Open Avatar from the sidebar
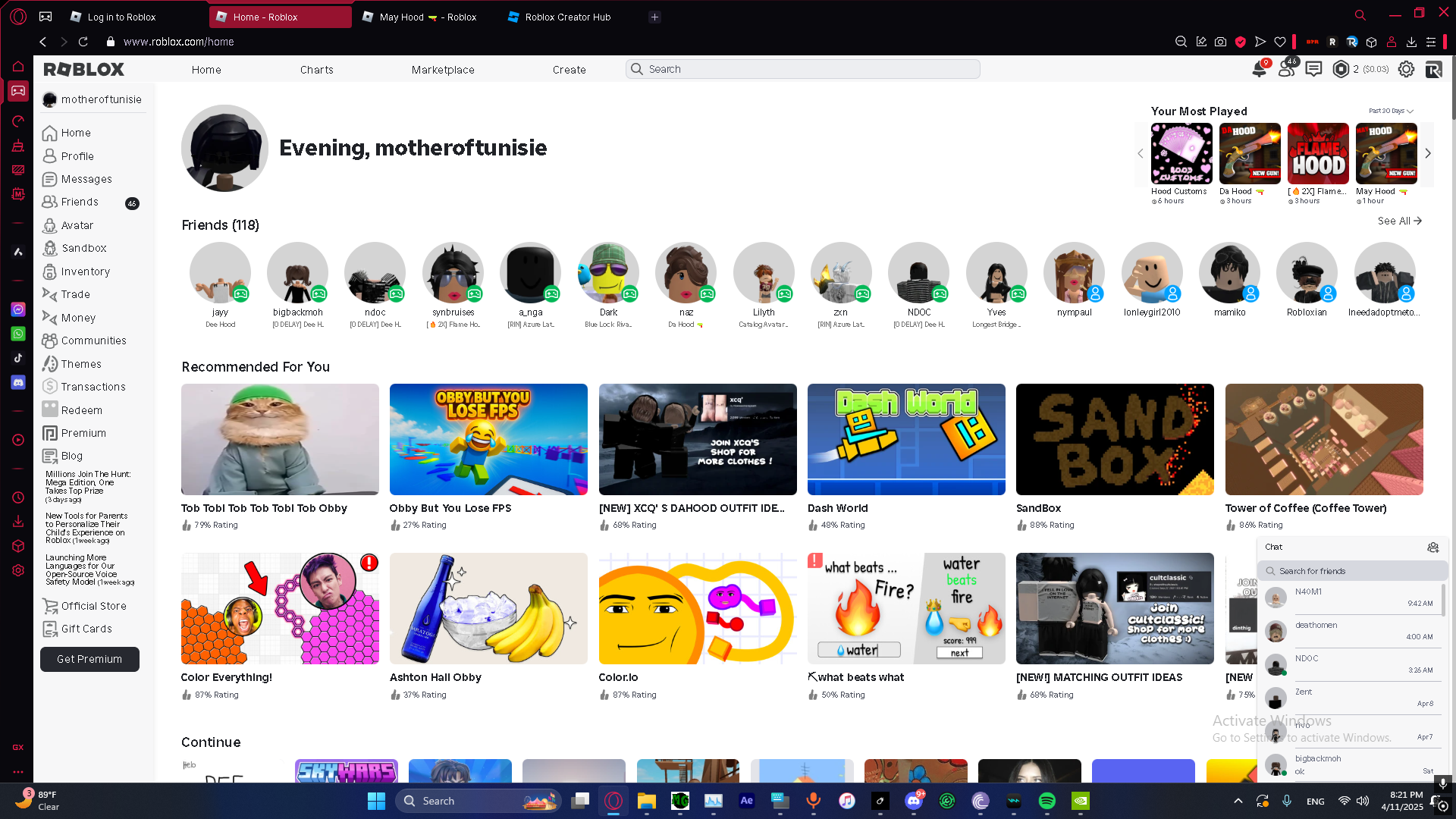The height and width of the screenshot is (819, 1456). point(77,225)
